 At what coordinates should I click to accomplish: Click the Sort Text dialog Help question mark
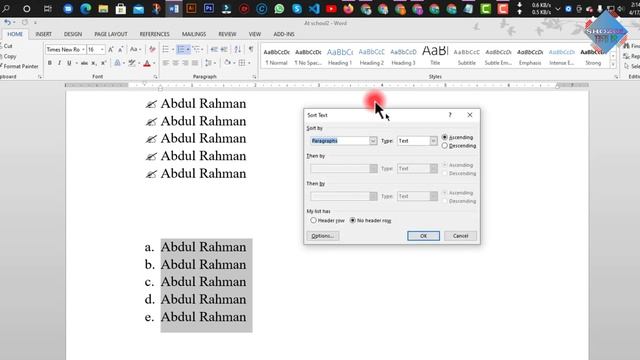(450, 115)
